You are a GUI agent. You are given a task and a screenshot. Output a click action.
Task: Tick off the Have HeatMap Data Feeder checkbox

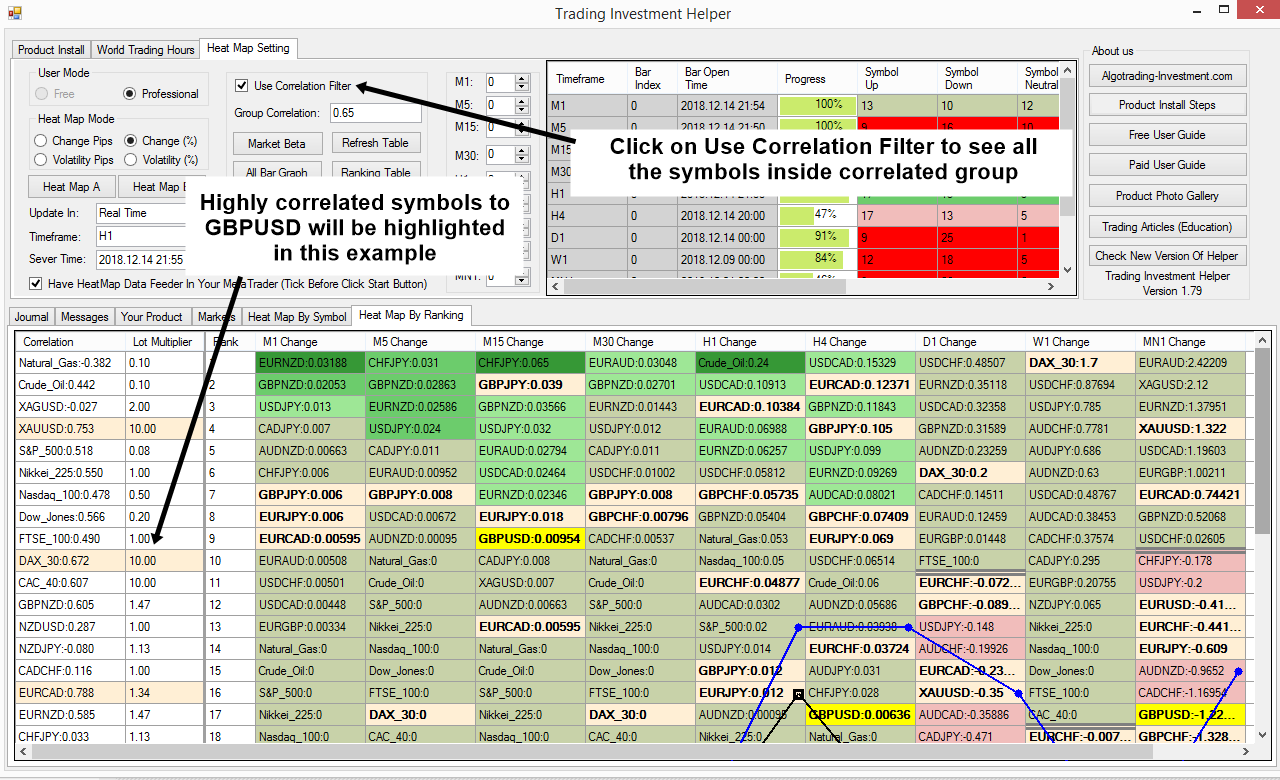point(35,283)
